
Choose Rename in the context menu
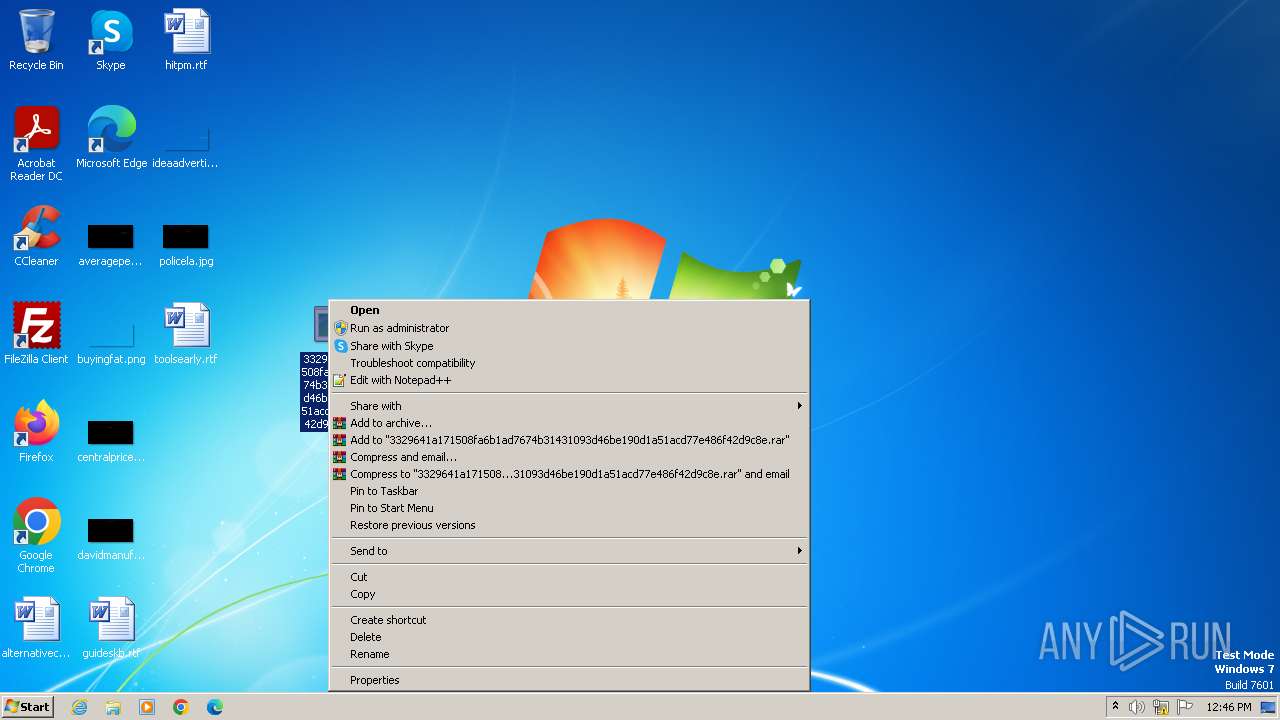click(569, 654)
